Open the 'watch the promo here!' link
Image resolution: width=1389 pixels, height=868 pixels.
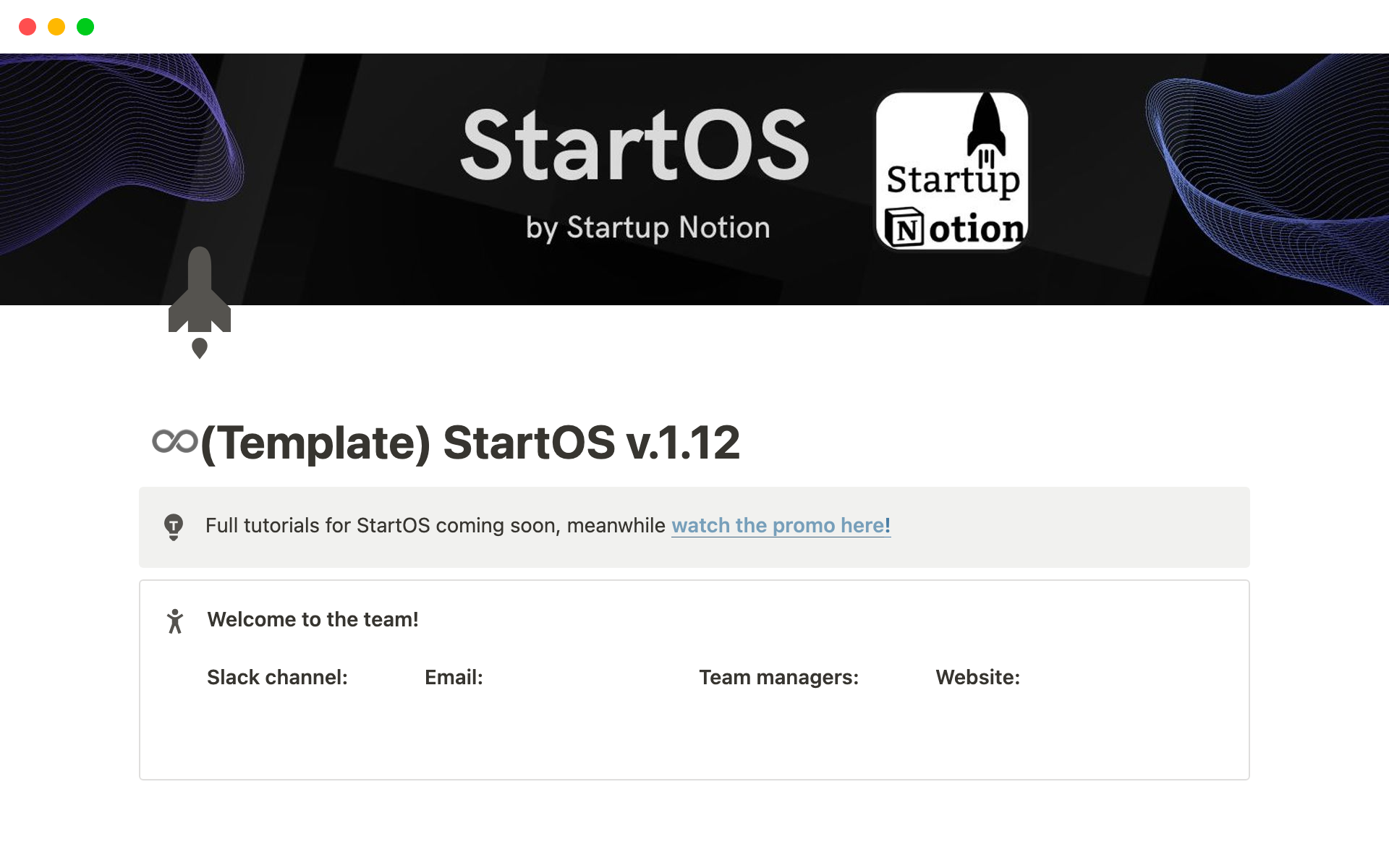point(781,525)
